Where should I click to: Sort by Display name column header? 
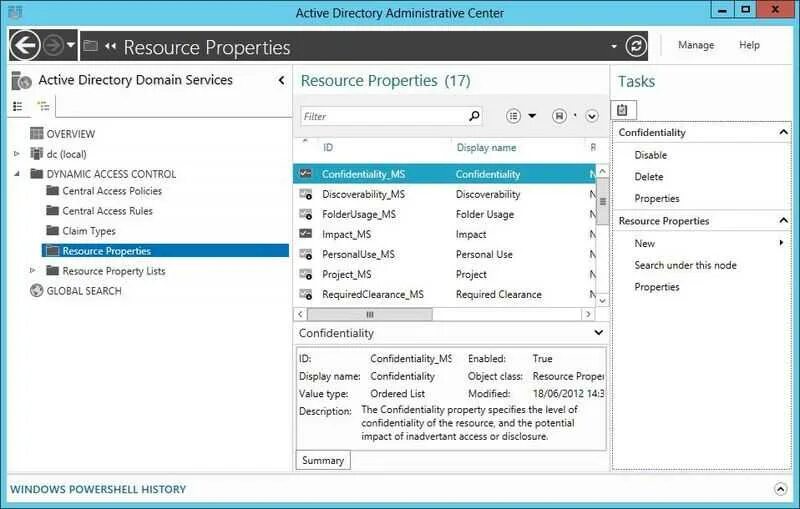486,147
